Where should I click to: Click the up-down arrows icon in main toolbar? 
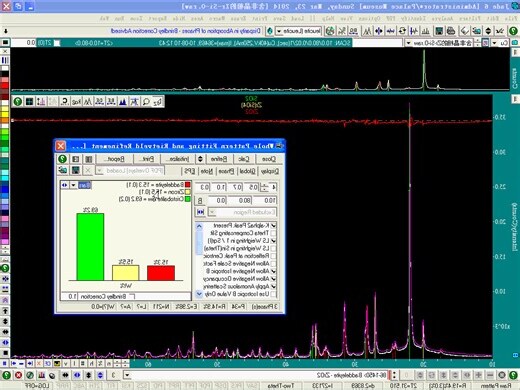coord(488,31)
